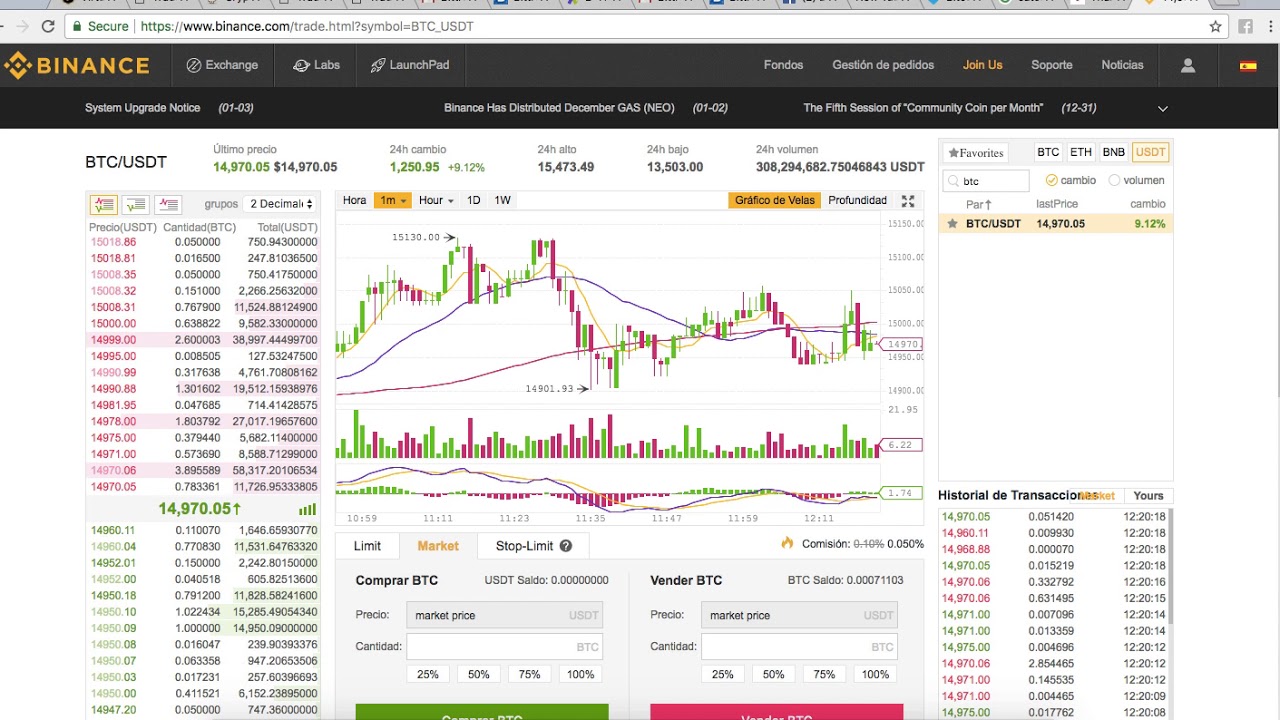Toggle favorite star for BTC/USDT
Viewport: 1280px width, 720px height.
click(952, 224)
